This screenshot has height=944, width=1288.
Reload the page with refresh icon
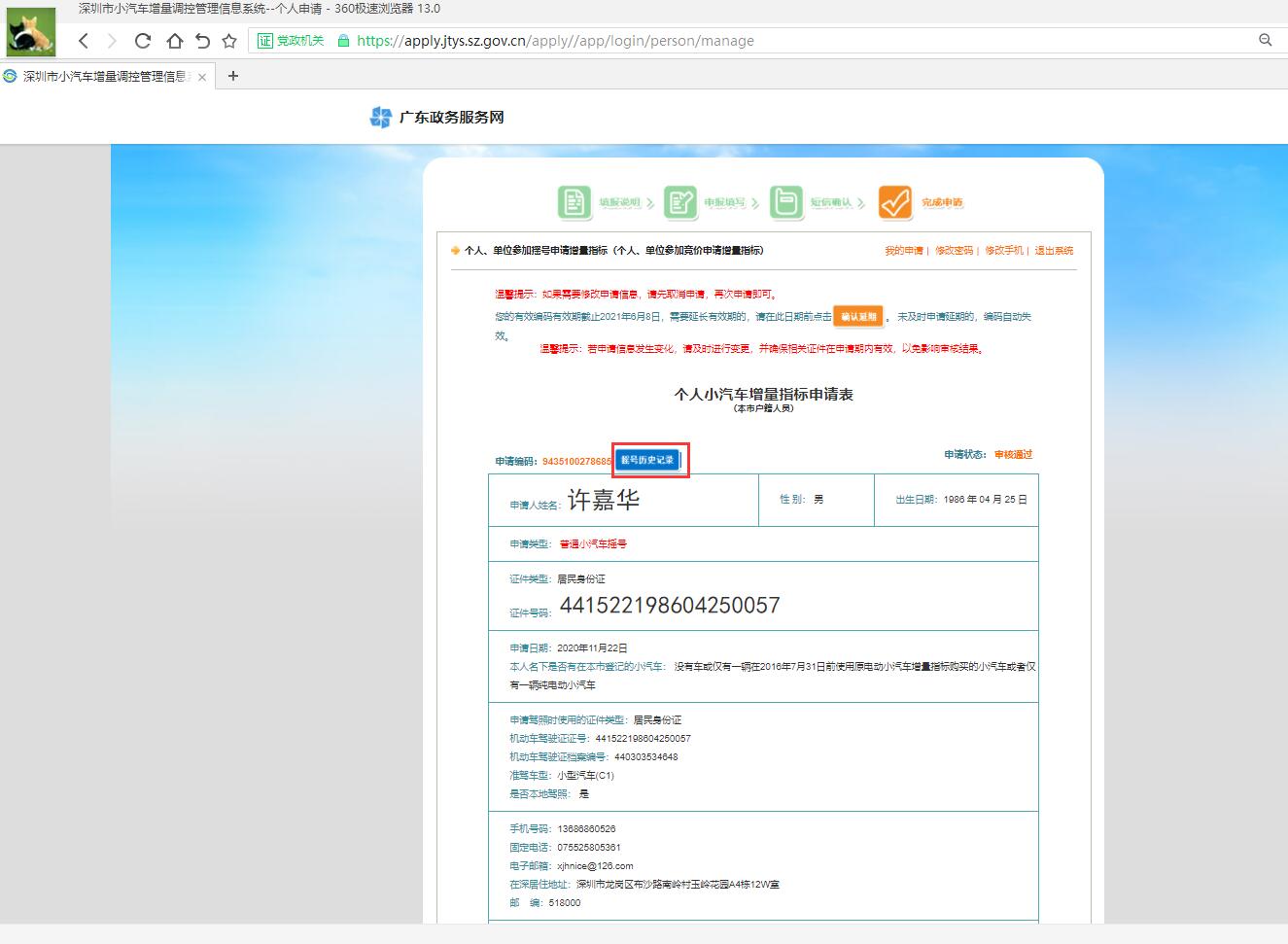click(143, 41)
